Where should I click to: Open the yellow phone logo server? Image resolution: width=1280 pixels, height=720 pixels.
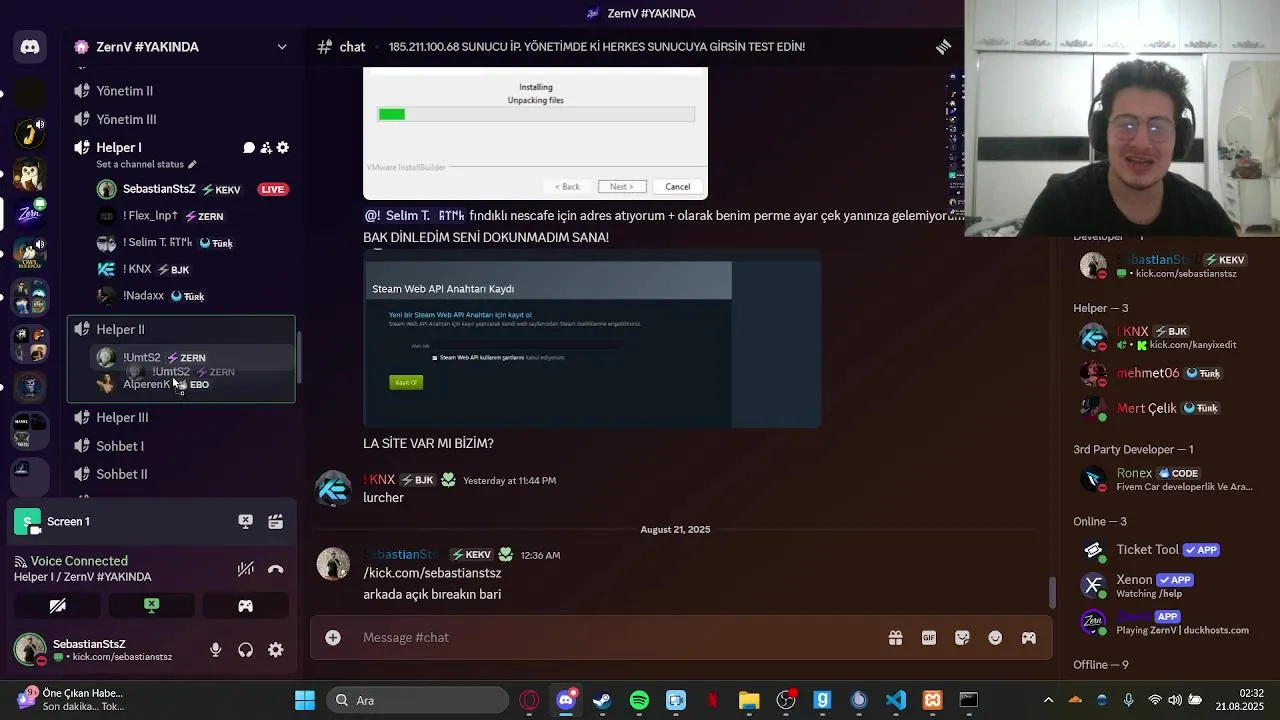(30, 132)
